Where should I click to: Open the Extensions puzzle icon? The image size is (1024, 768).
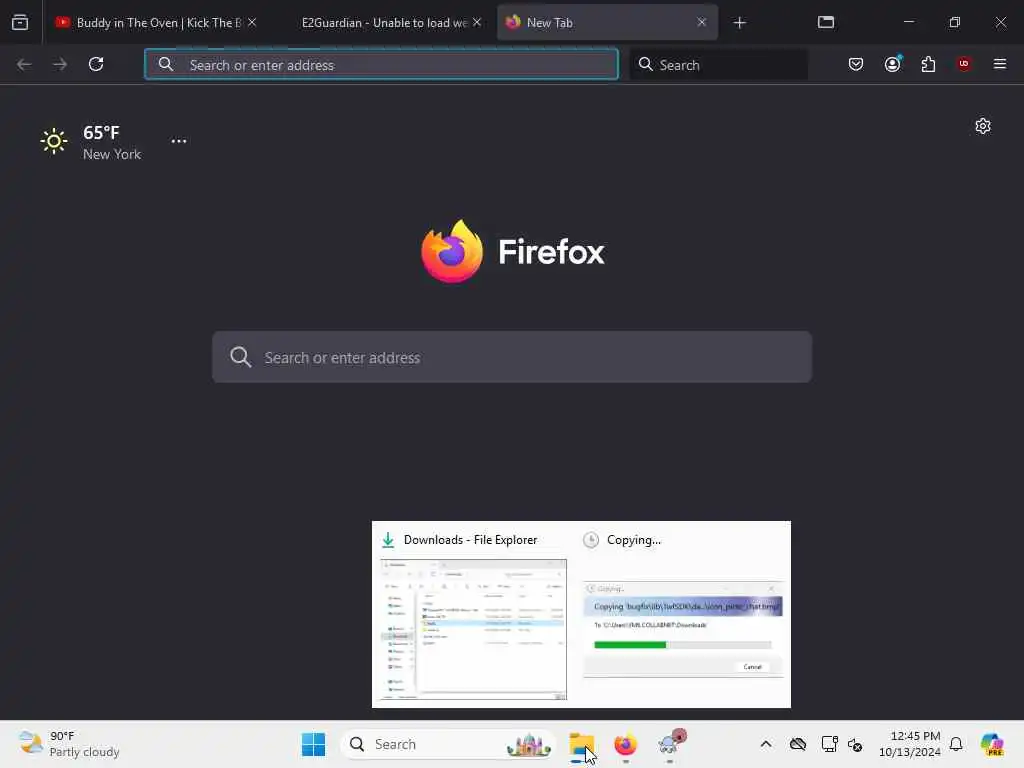click(928, 64)
